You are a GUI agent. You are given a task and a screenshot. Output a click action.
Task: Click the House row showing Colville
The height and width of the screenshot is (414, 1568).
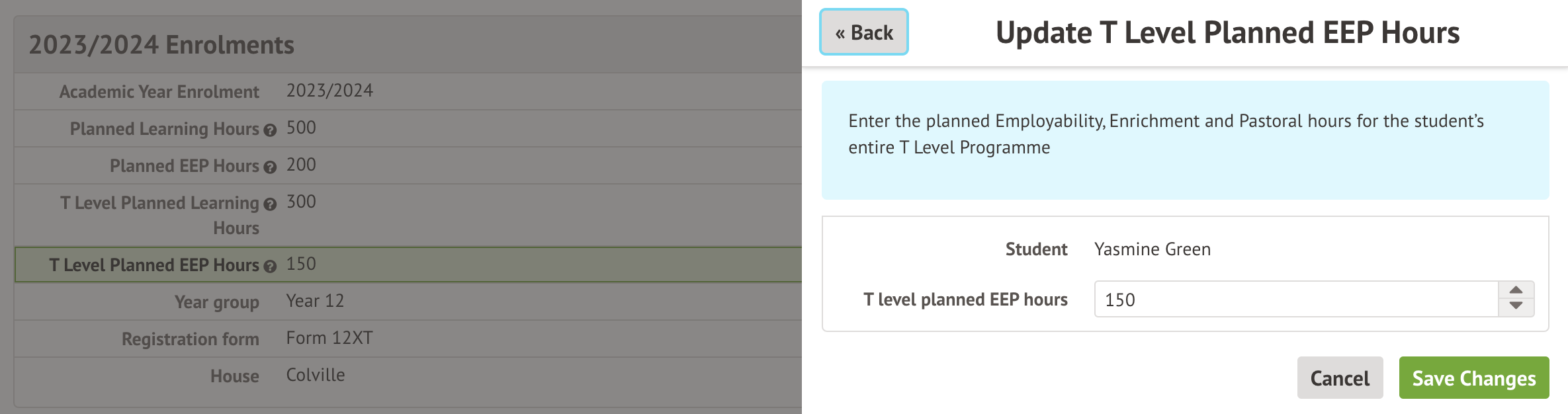click(x=397, y=375)
